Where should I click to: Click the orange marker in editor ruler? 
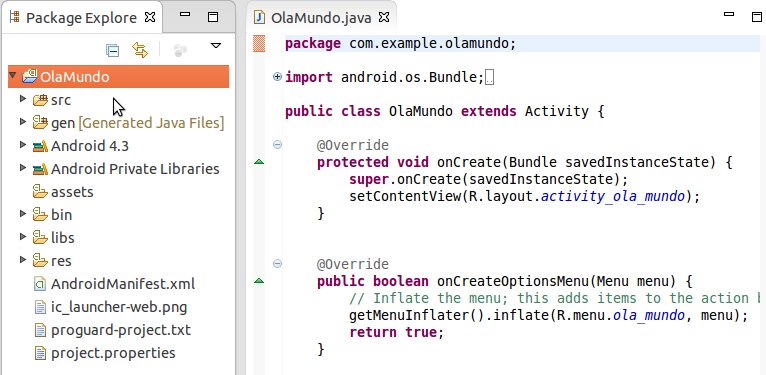pos(259,43)
